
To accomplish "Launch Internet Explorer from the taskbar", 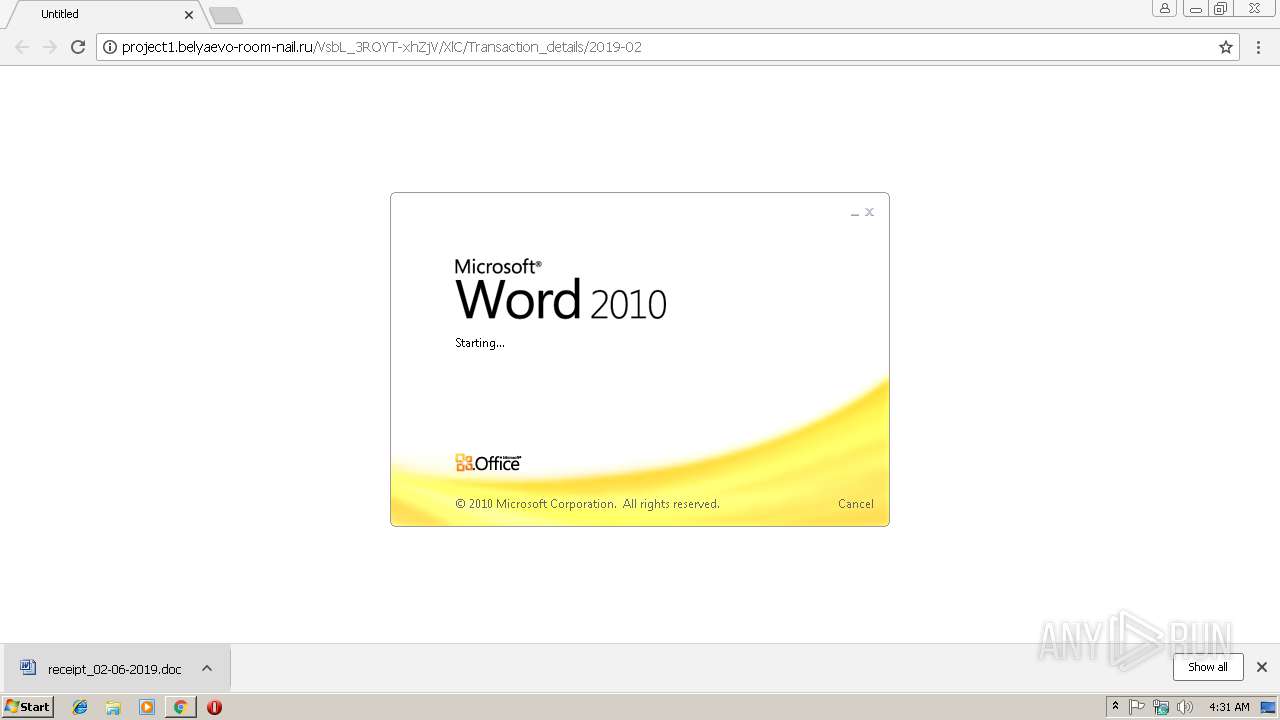I will click(80, 707).
